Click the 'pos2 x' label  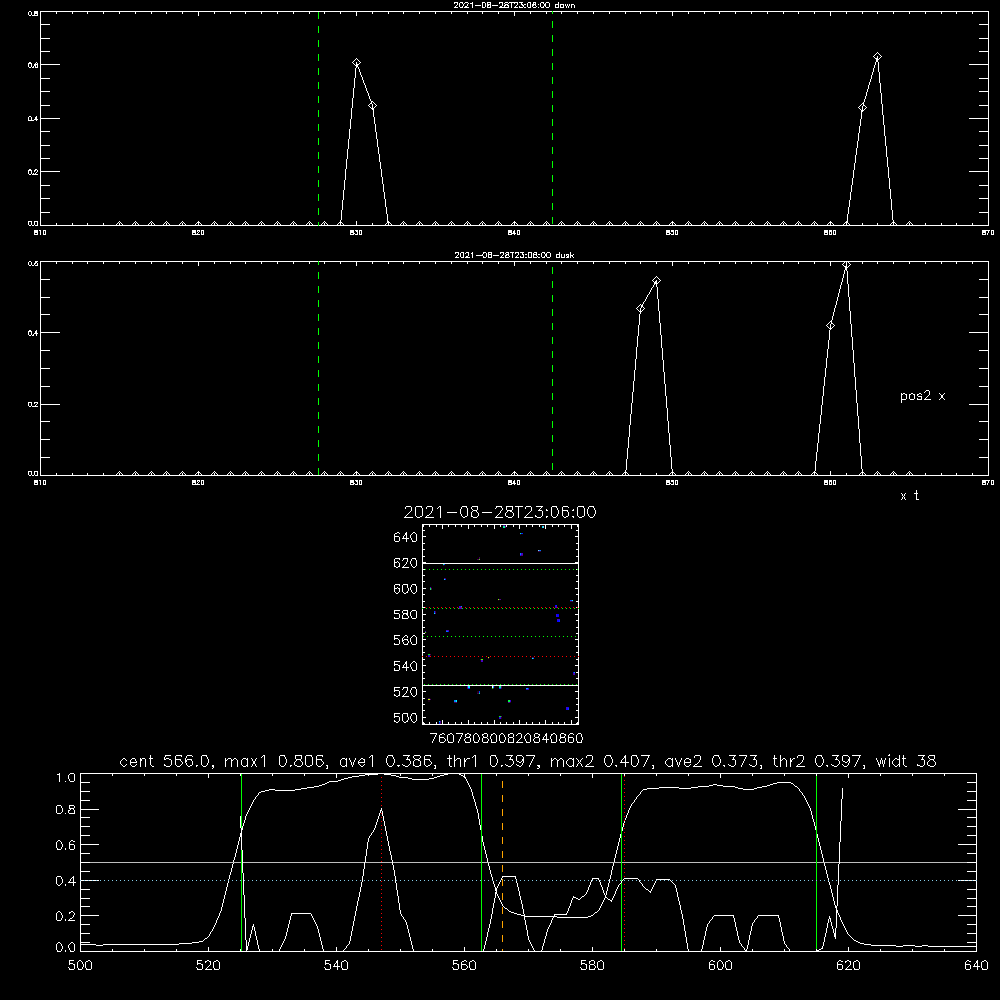click(x=922, y=396)
